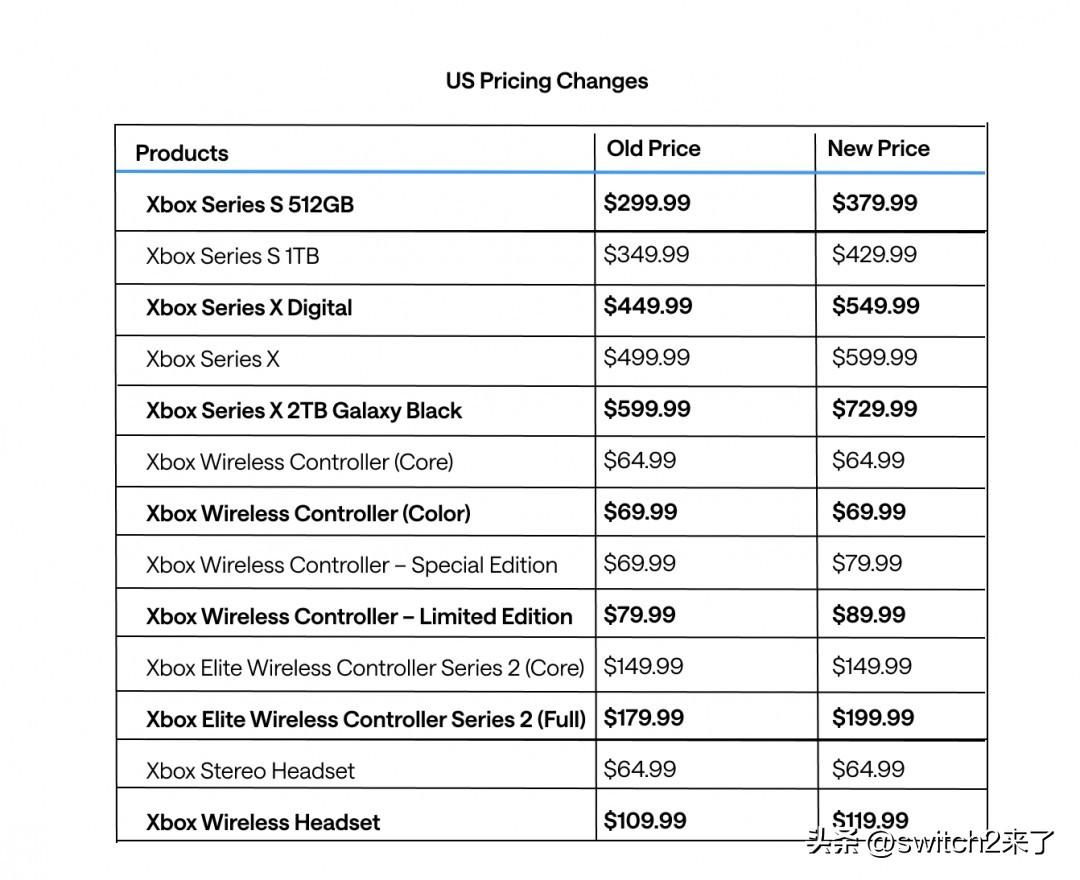Click the Xbox Series S 1TB product name

point(233,256)
